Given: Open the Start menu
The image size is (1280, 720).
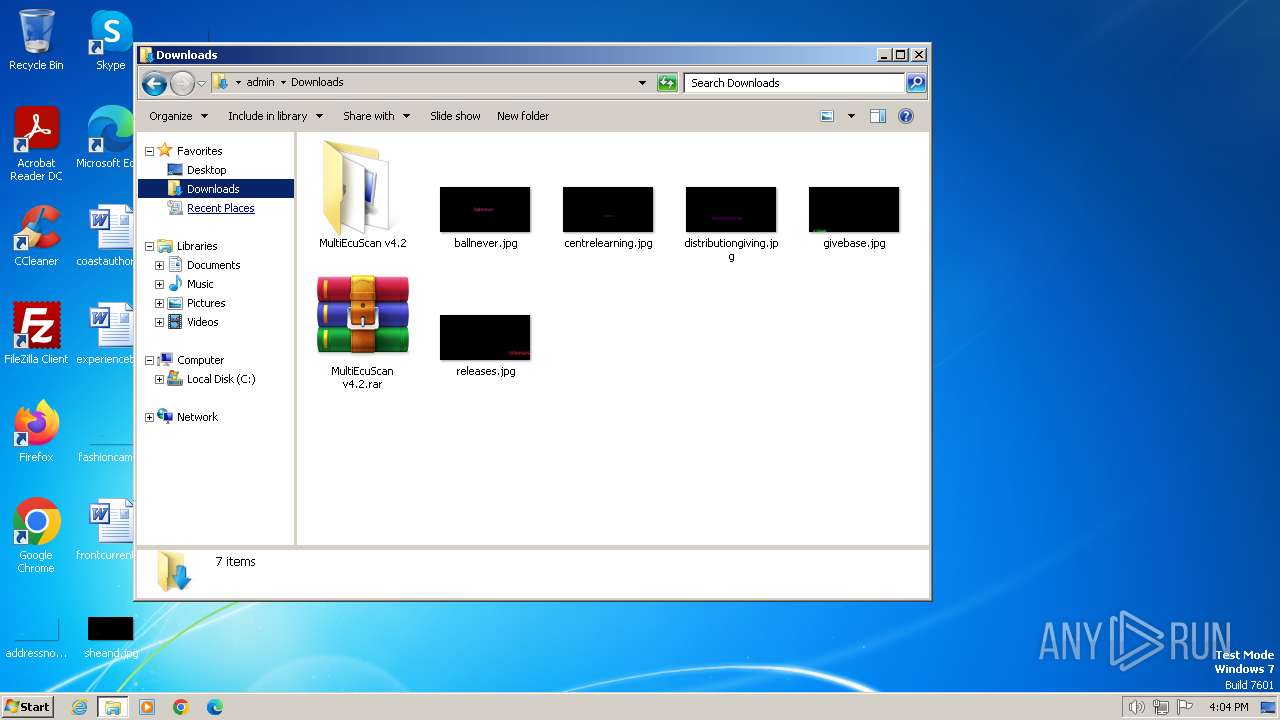Looking at the screenshot, I should pyautogui.click(x=28, y=706).
